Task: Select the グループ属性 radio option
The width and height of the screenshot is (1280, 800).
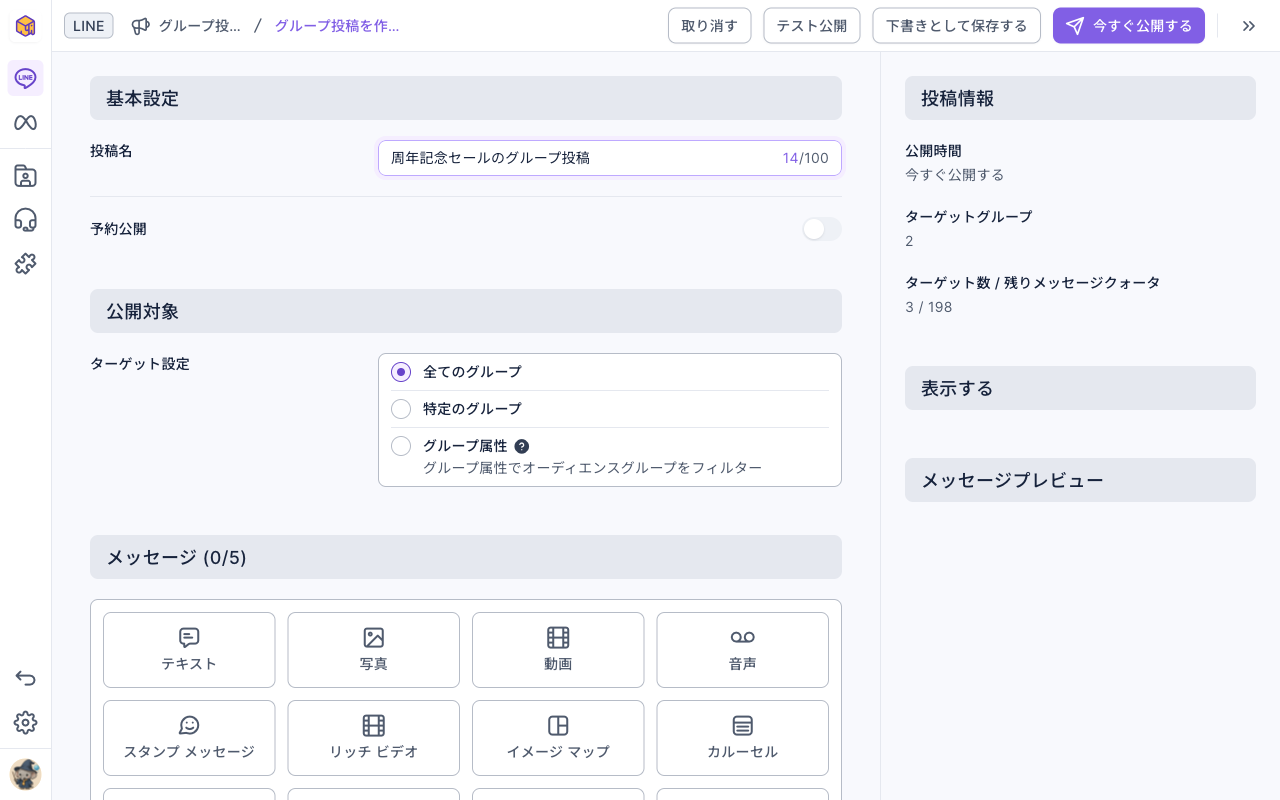Action: click(x=401, y=446)
